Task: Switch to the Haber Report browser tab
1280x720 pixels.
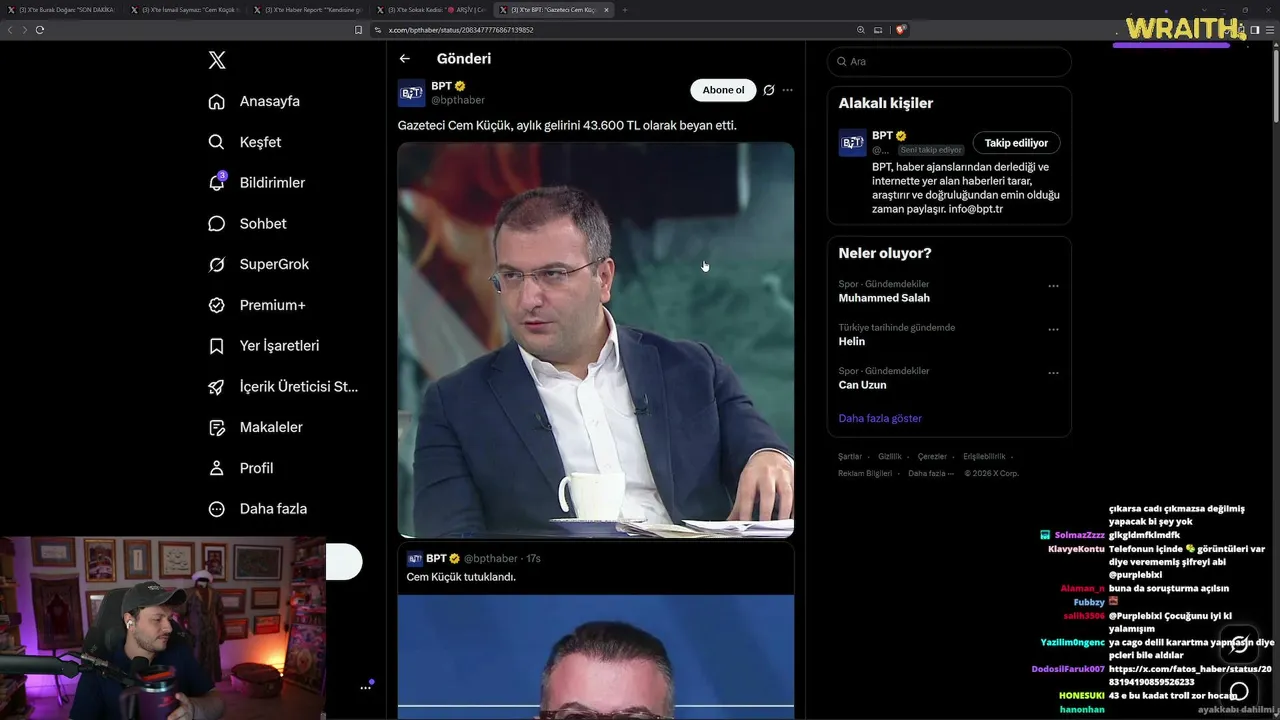Action: tap(308, 10)
